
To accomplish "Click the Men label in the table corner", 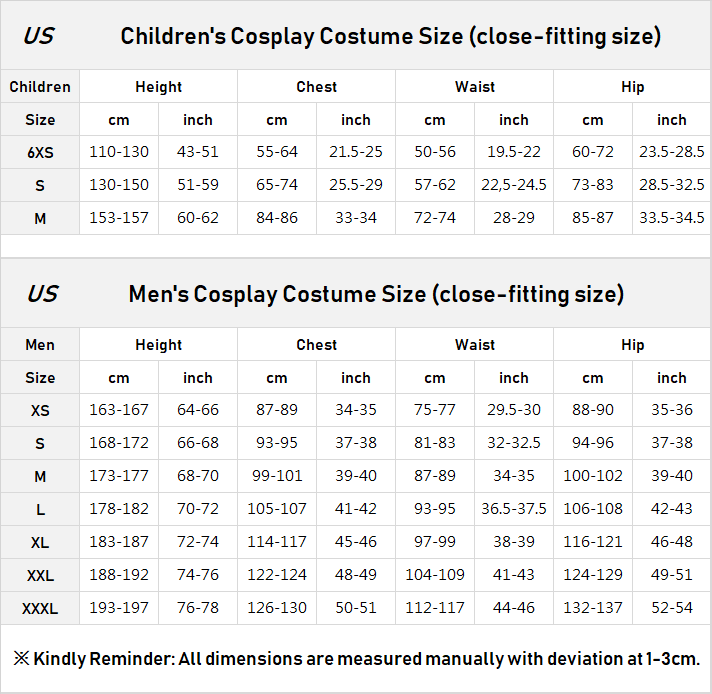I will [40, 345].
